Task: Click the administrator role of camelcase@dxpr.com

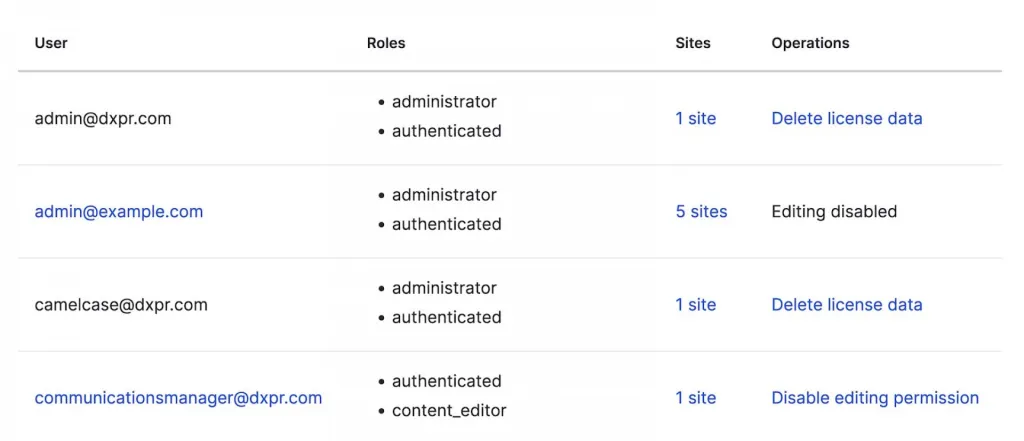Action: (x=444, y=288)
